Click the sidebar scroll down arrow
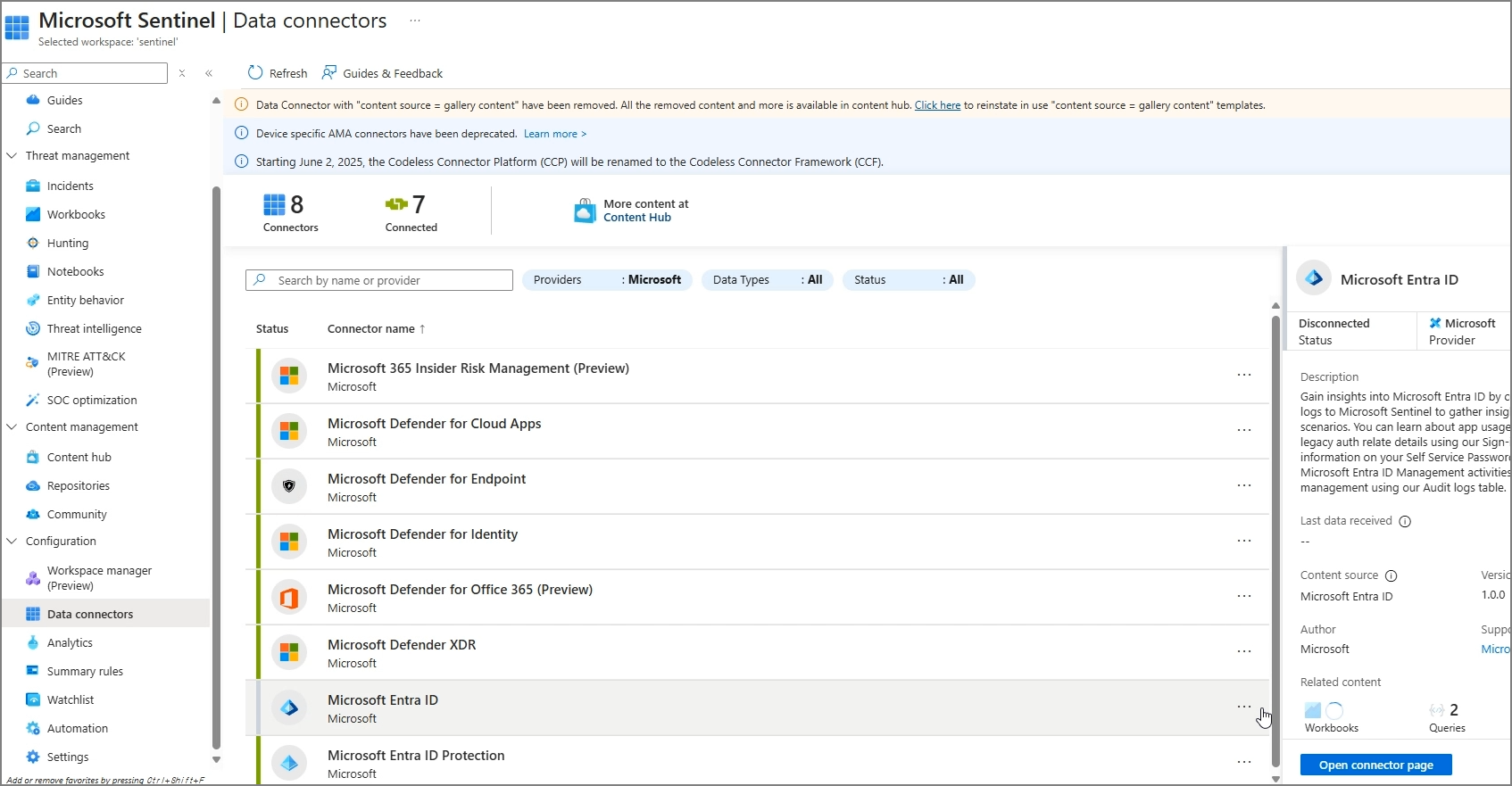Image resolution: width=1512 pixels, height=786 pixels. click(x=216, y=759)
